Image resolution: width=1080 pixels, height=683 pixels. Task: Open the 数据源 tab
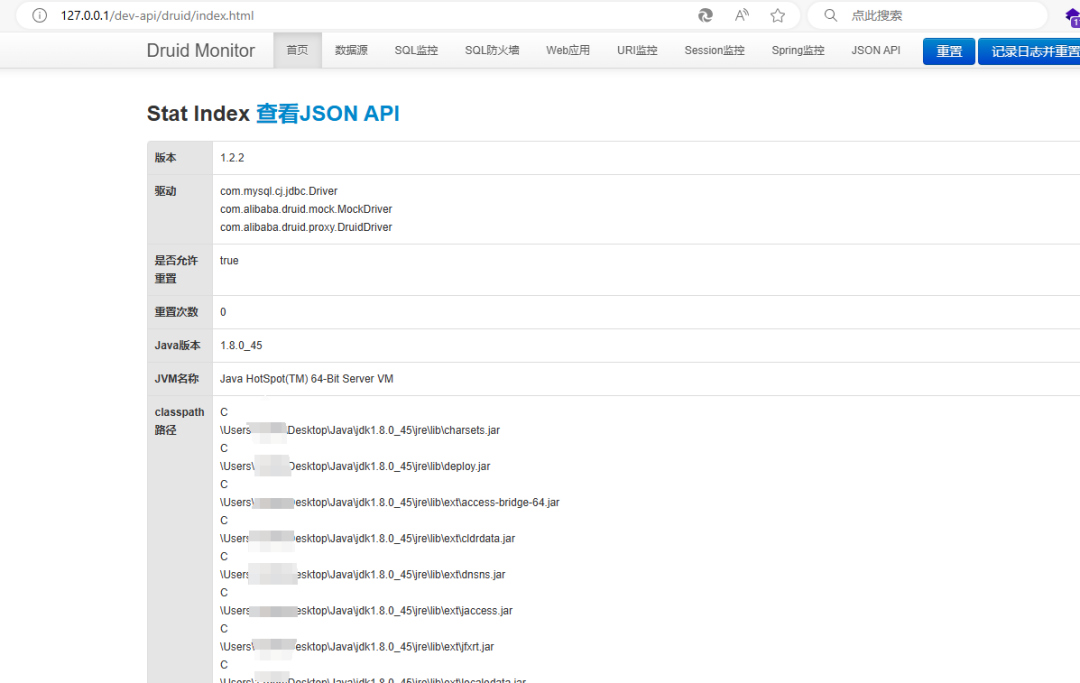coord(351,50)
